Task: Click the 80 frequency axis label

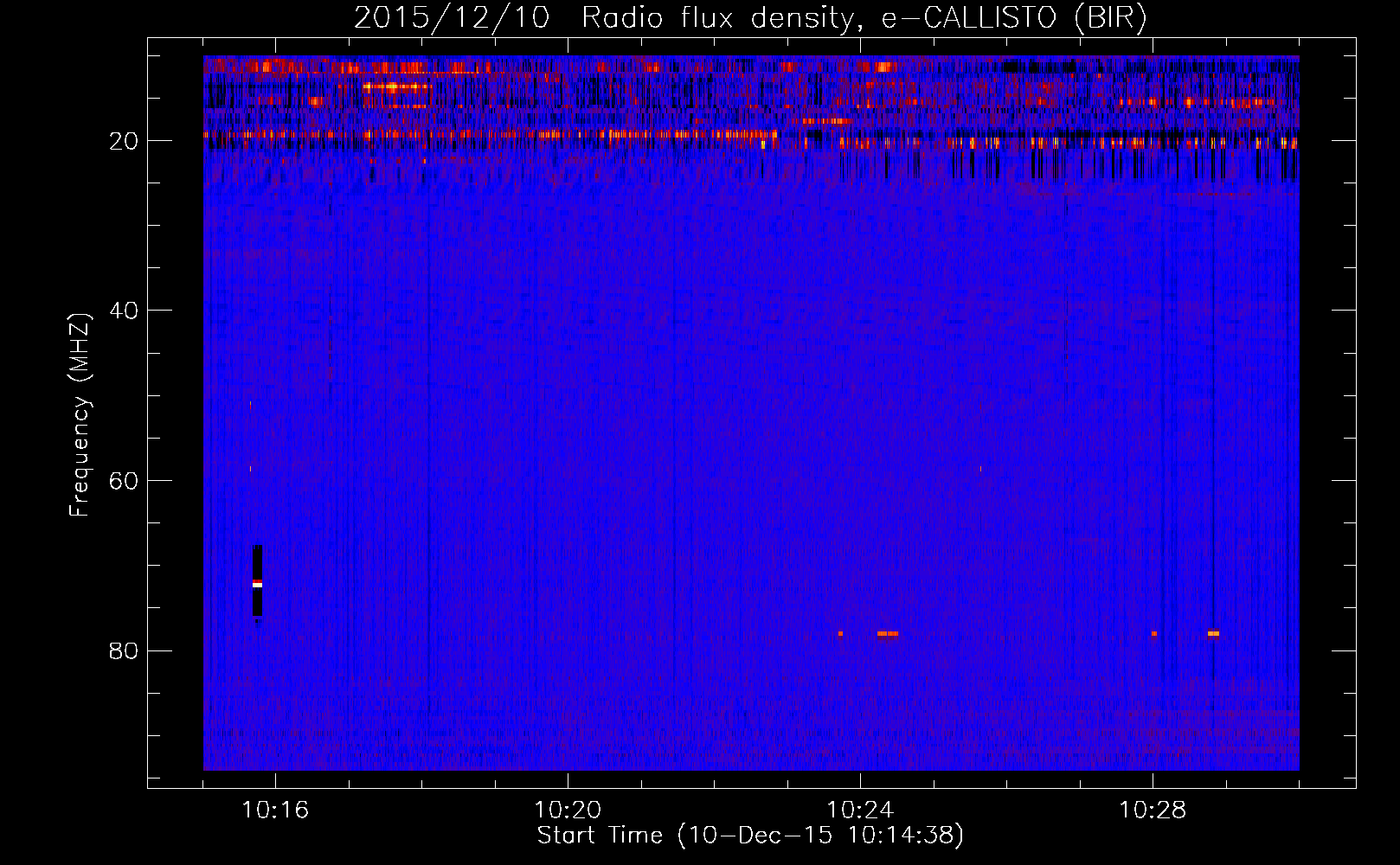Action: click(x=124, y=650)
